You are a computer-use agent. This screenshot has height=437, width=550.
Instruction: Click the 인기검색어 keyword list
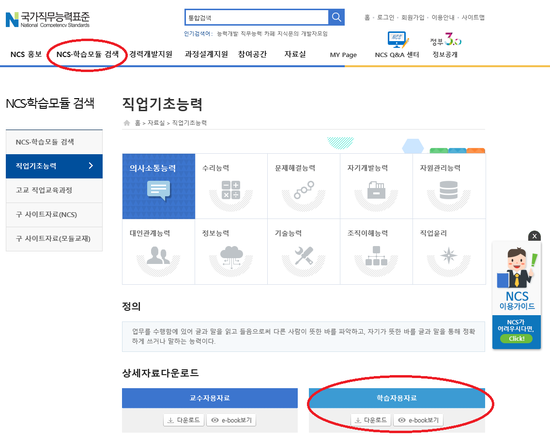tap(272, 34)
